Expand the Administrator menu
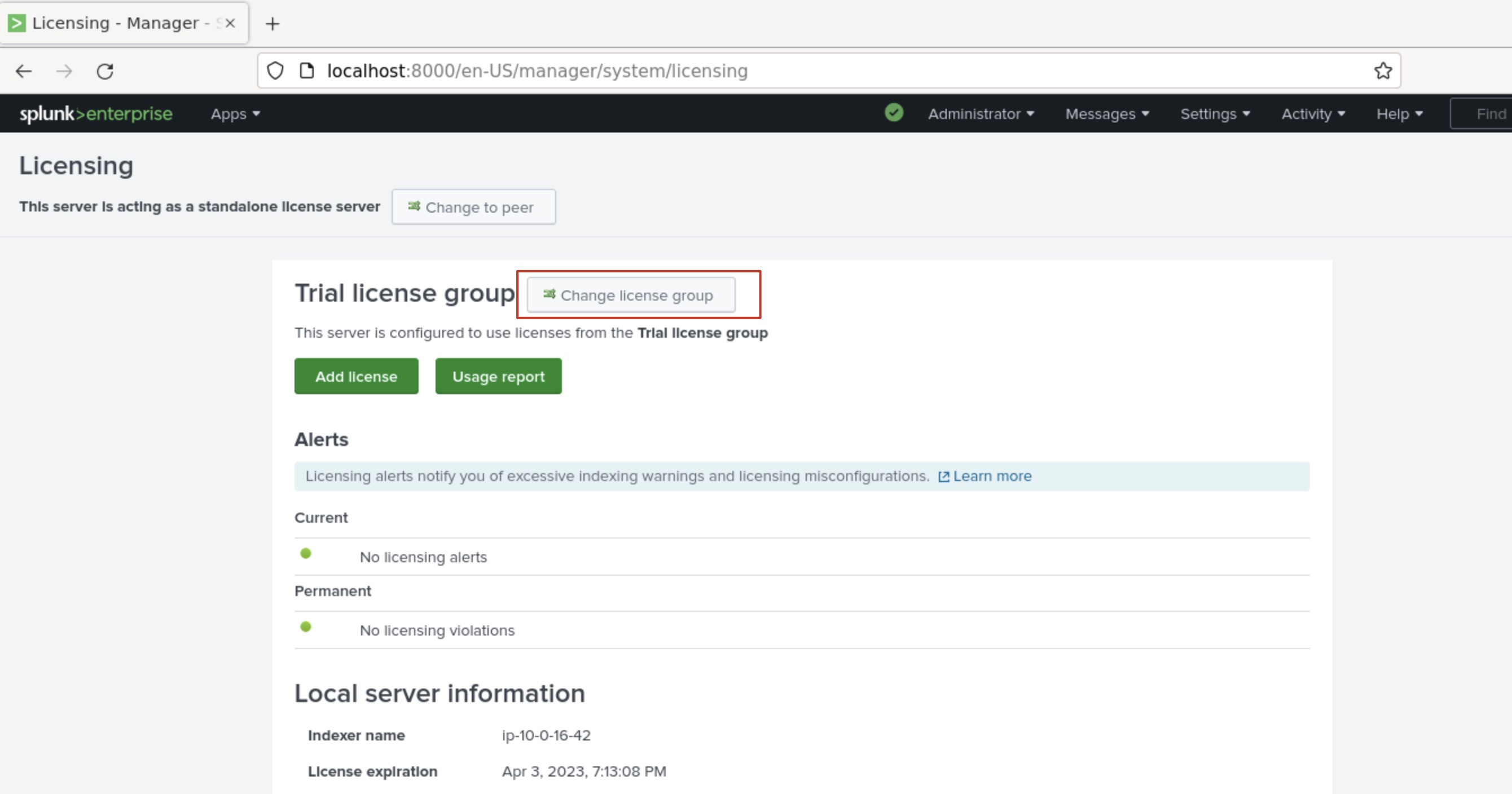This screenshot has width=1512, height=794. (x=980, y=114)
